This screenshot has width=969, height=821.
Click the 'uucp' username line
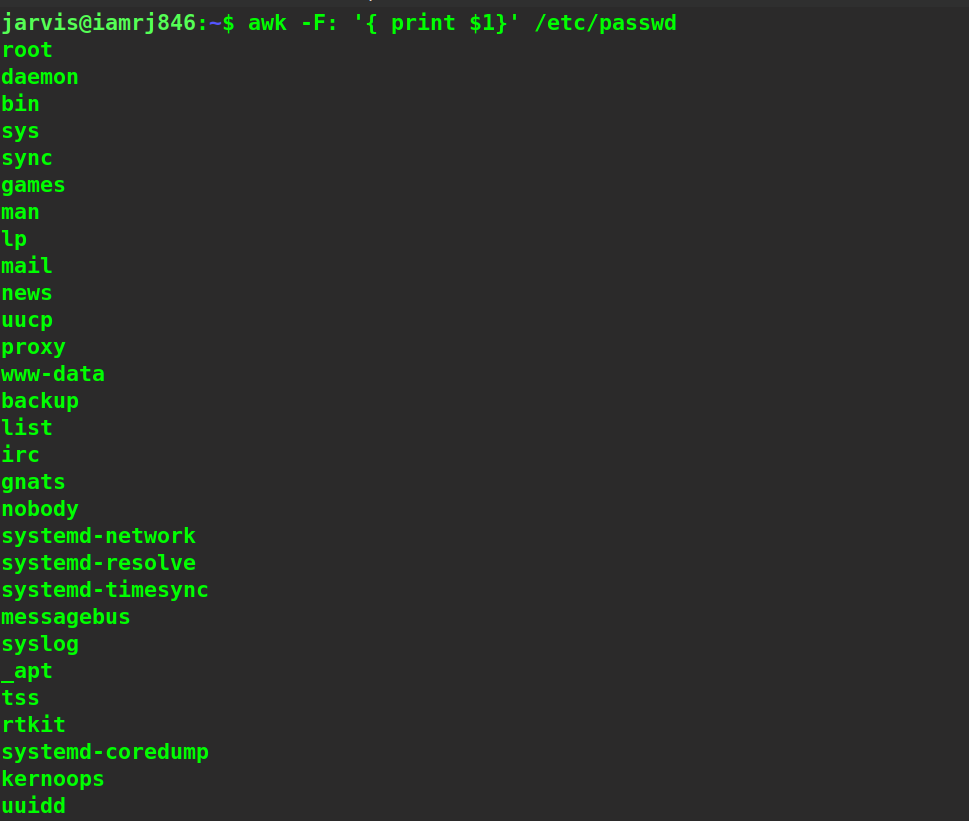coord(27,320)
